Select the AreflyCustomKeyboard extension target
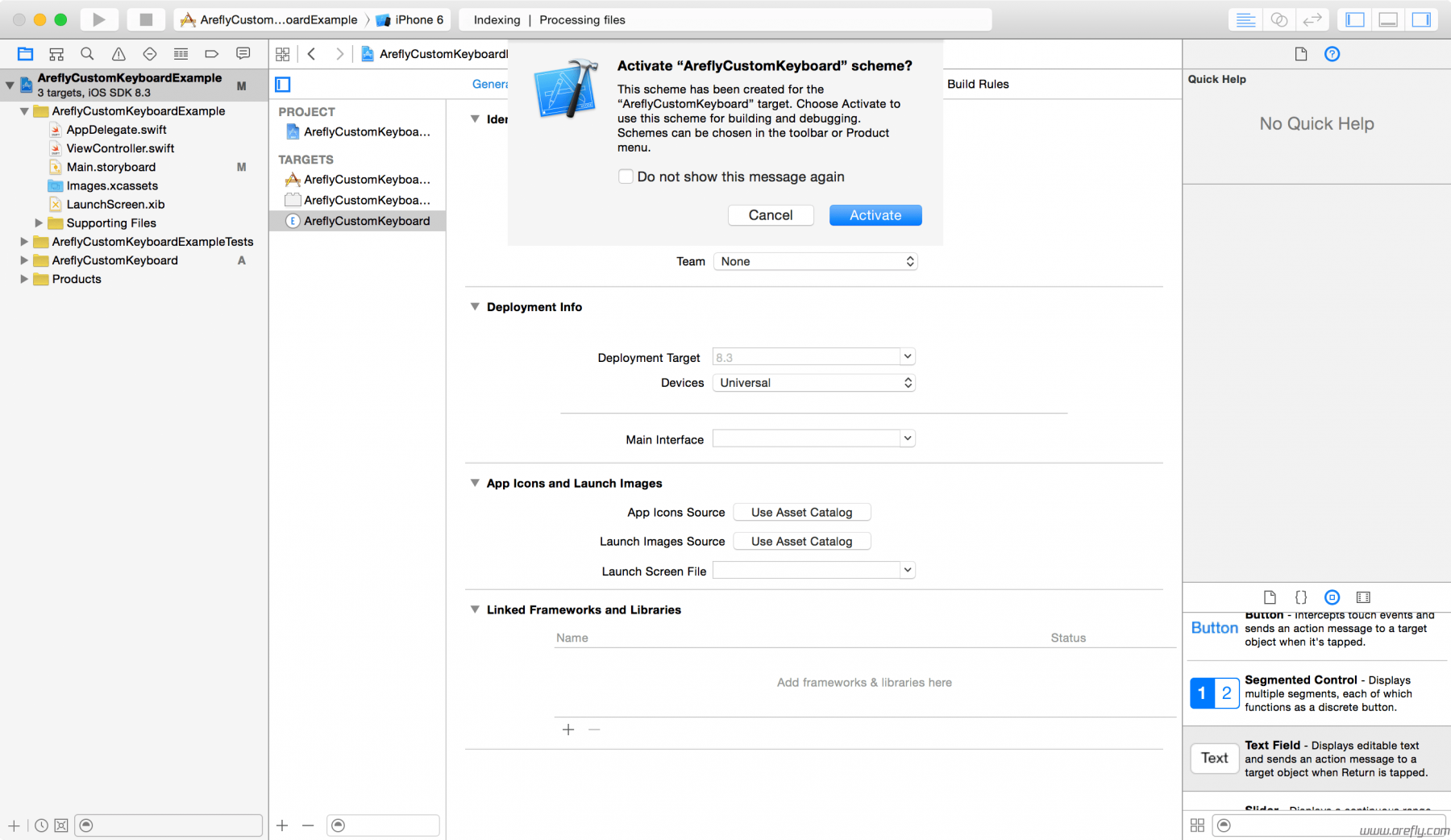The width and height of the screenshot is (1451, 840). coord(358,221)
